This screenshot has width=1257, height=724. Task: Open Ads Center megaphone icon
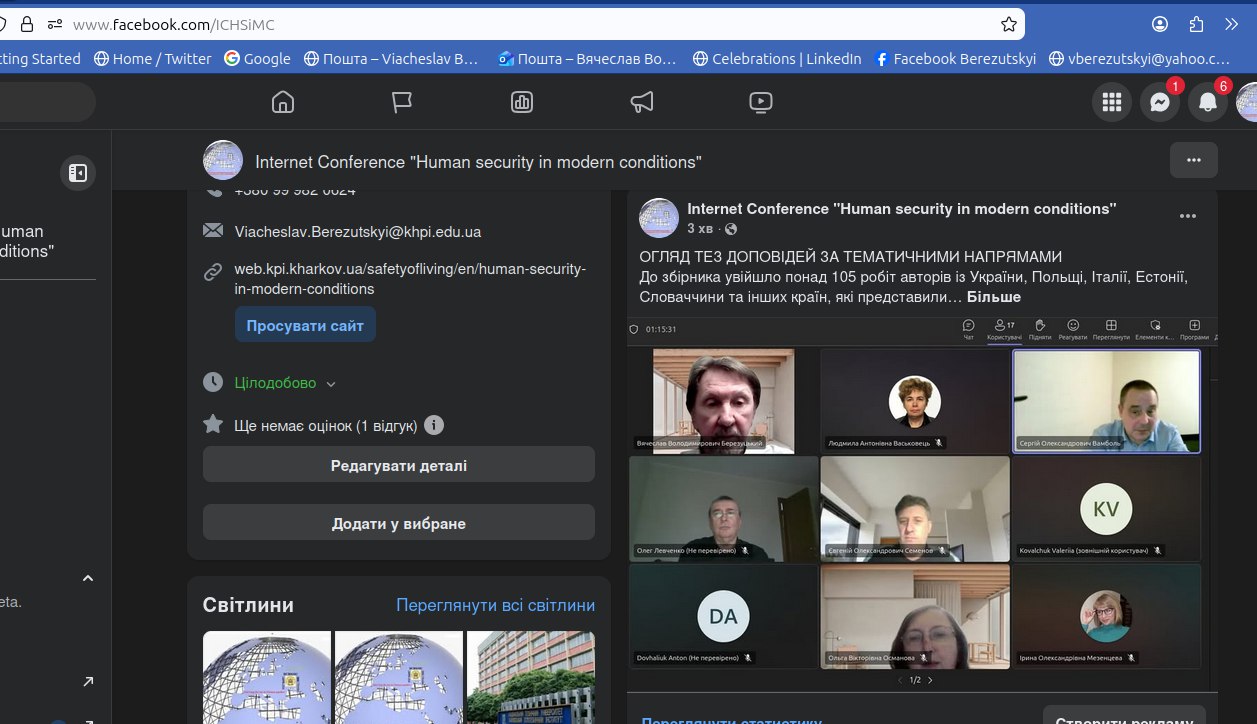641,102
